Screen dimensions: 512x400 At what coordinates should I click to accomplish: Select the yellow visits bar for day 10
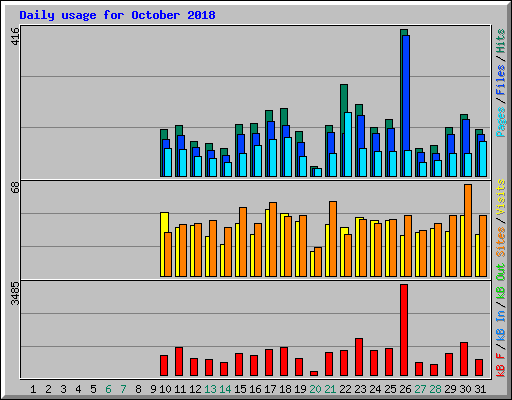coord(163,245)
